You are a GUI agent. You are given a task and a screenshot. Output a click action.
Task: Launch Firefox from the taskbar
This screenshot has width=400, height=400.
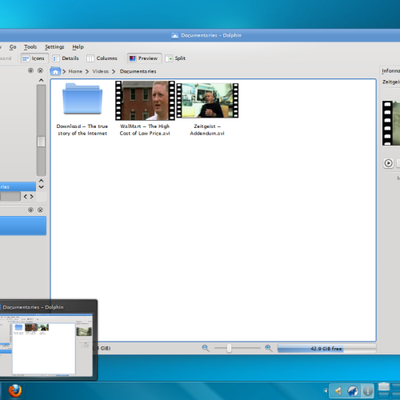[x=15, y=391]
